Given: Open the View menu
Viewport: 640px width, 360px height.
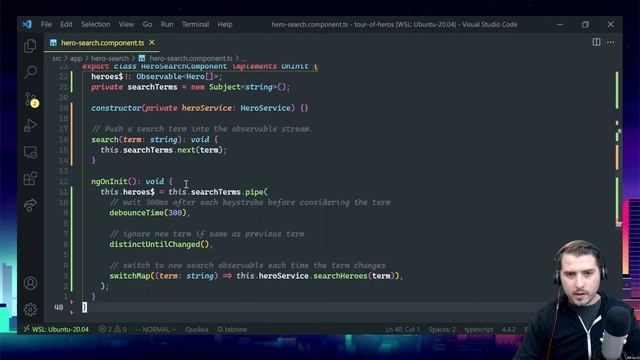Looking at the screenshot, I should [x=126, y=24].
